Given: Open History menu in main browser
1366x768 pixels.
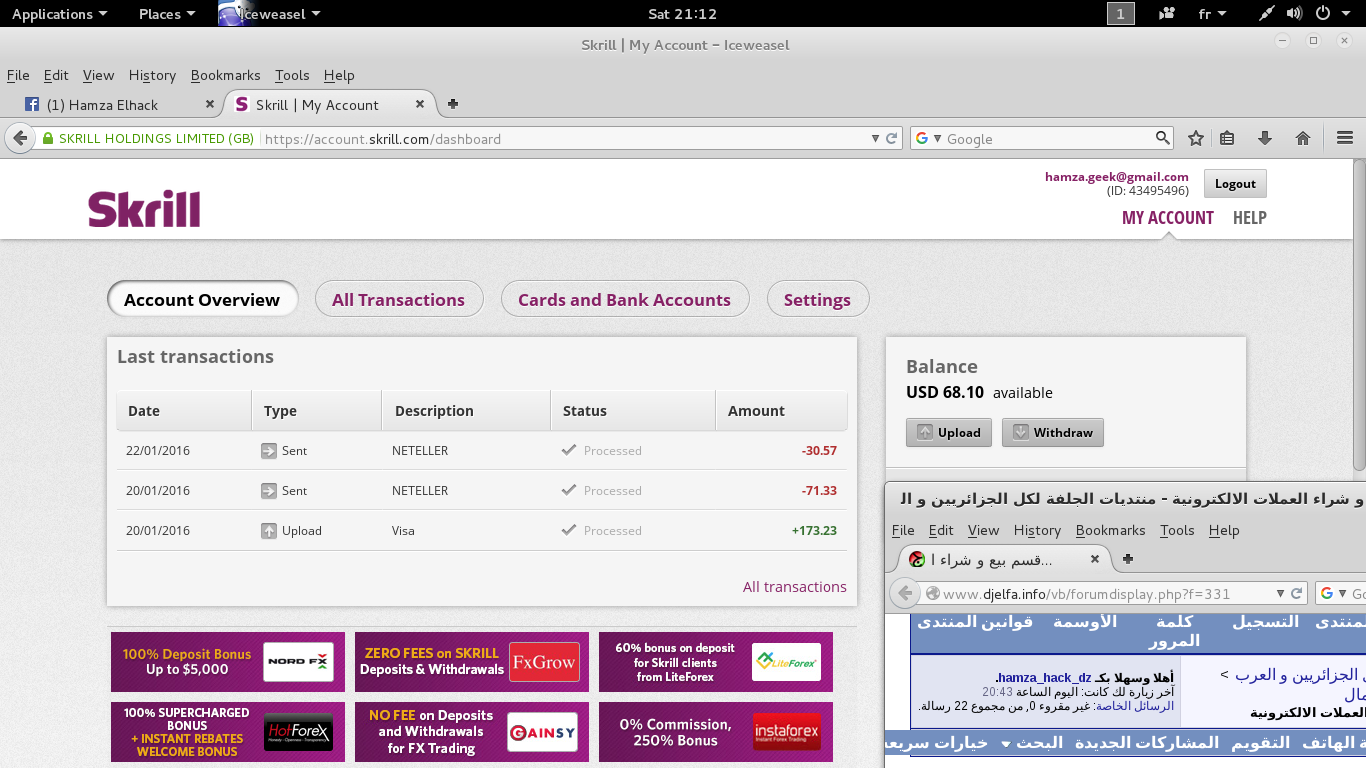Looking at the screenshot, I should (x=152, y=75).
